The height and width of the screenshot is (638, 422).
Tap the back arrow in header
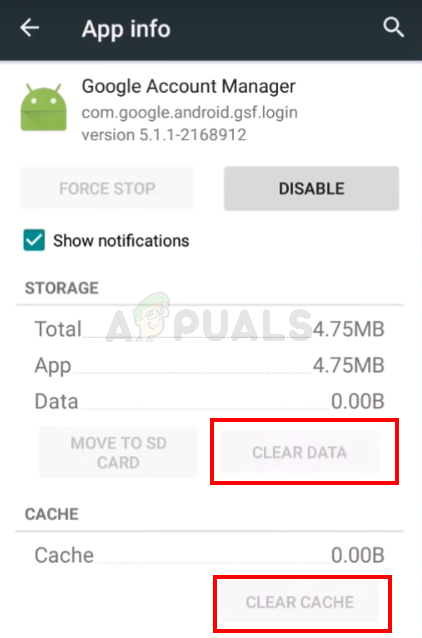(x=30, y=28)
